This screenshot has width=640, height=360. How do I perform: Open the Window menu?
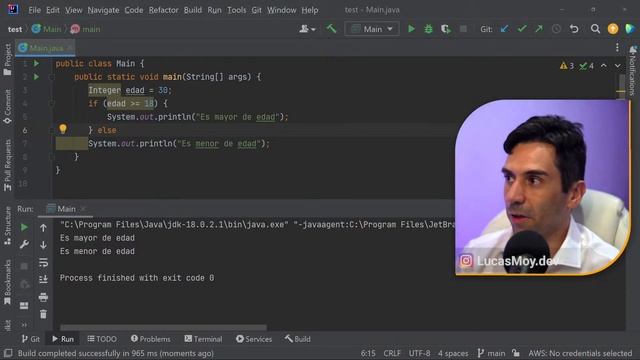click(282, 10)
